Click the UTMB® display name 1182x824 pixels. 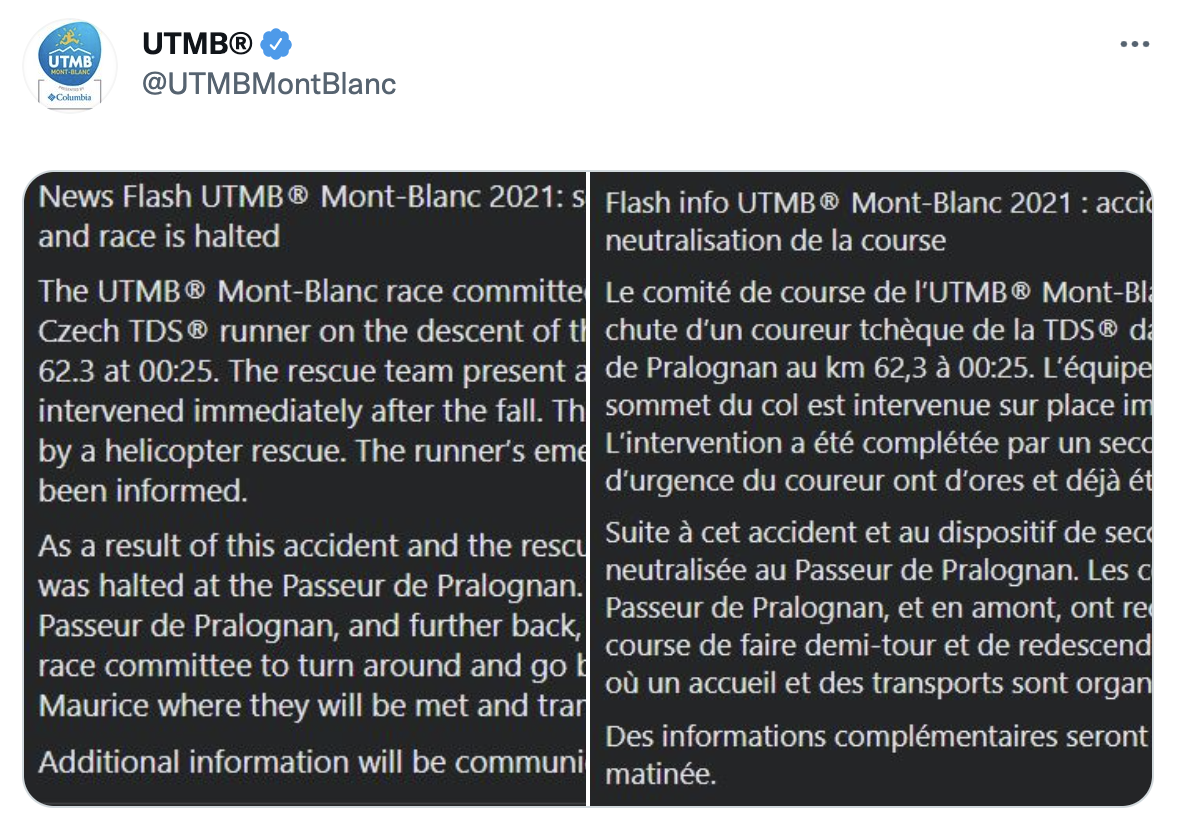click(197, 44)
